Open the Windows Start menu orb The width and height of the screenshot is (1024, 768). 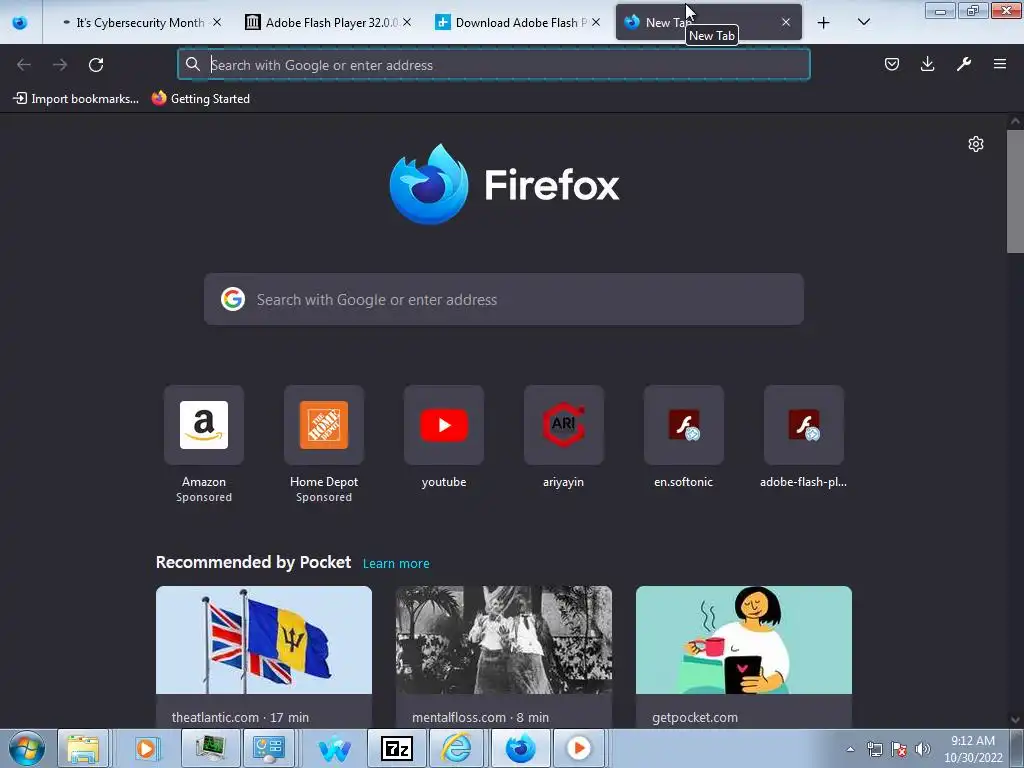[27, 748]
